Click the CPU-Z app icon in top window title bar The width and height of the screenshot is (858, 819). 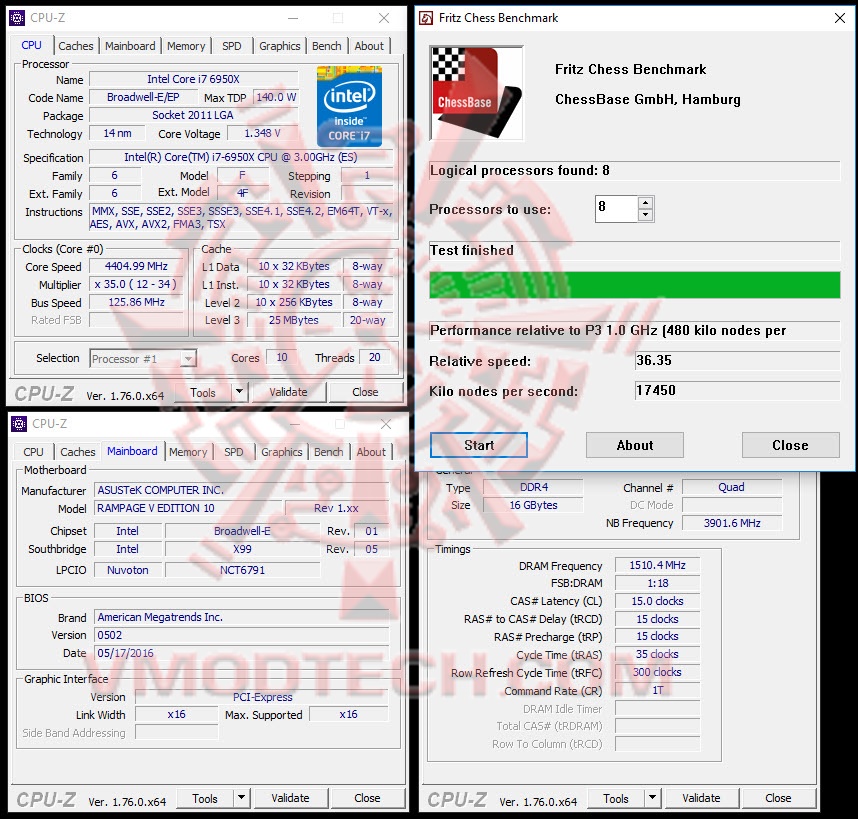[x=17, y=18]
